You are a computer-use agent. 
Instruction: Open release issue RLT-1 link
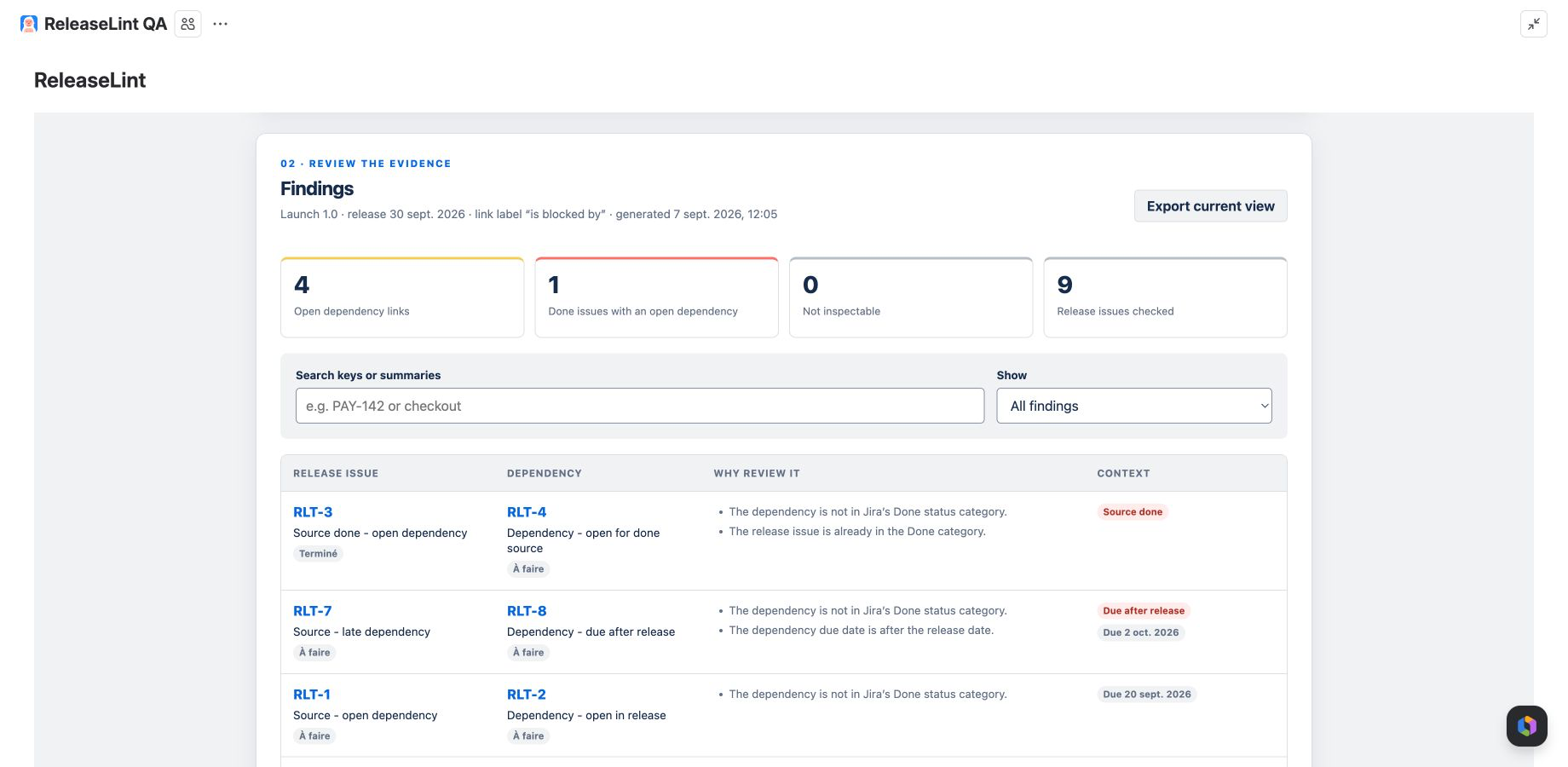(x=312, y=695)
